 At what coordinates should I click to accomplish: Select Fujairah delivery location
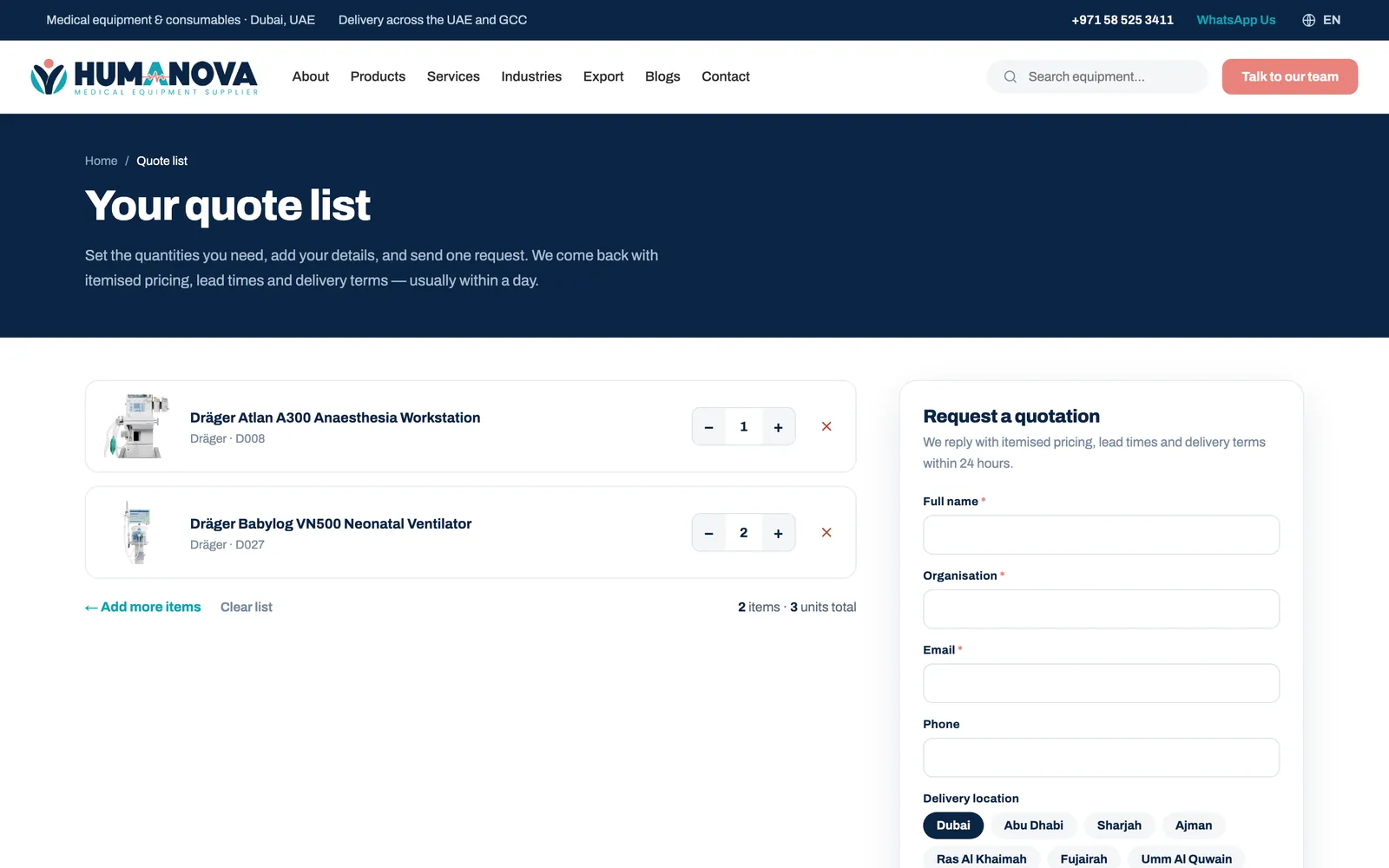(1083, 858)
